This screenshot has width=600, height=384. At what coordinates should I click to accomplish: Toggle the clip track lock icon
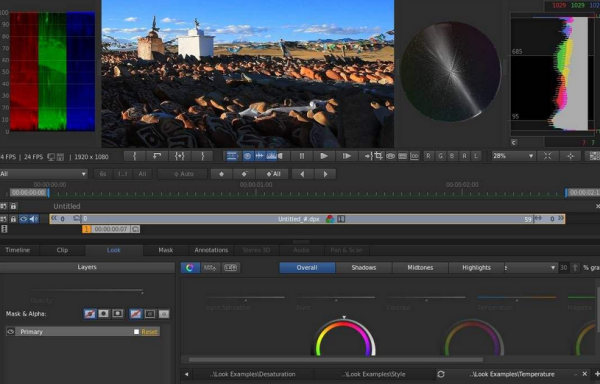[x=13, y=219]
